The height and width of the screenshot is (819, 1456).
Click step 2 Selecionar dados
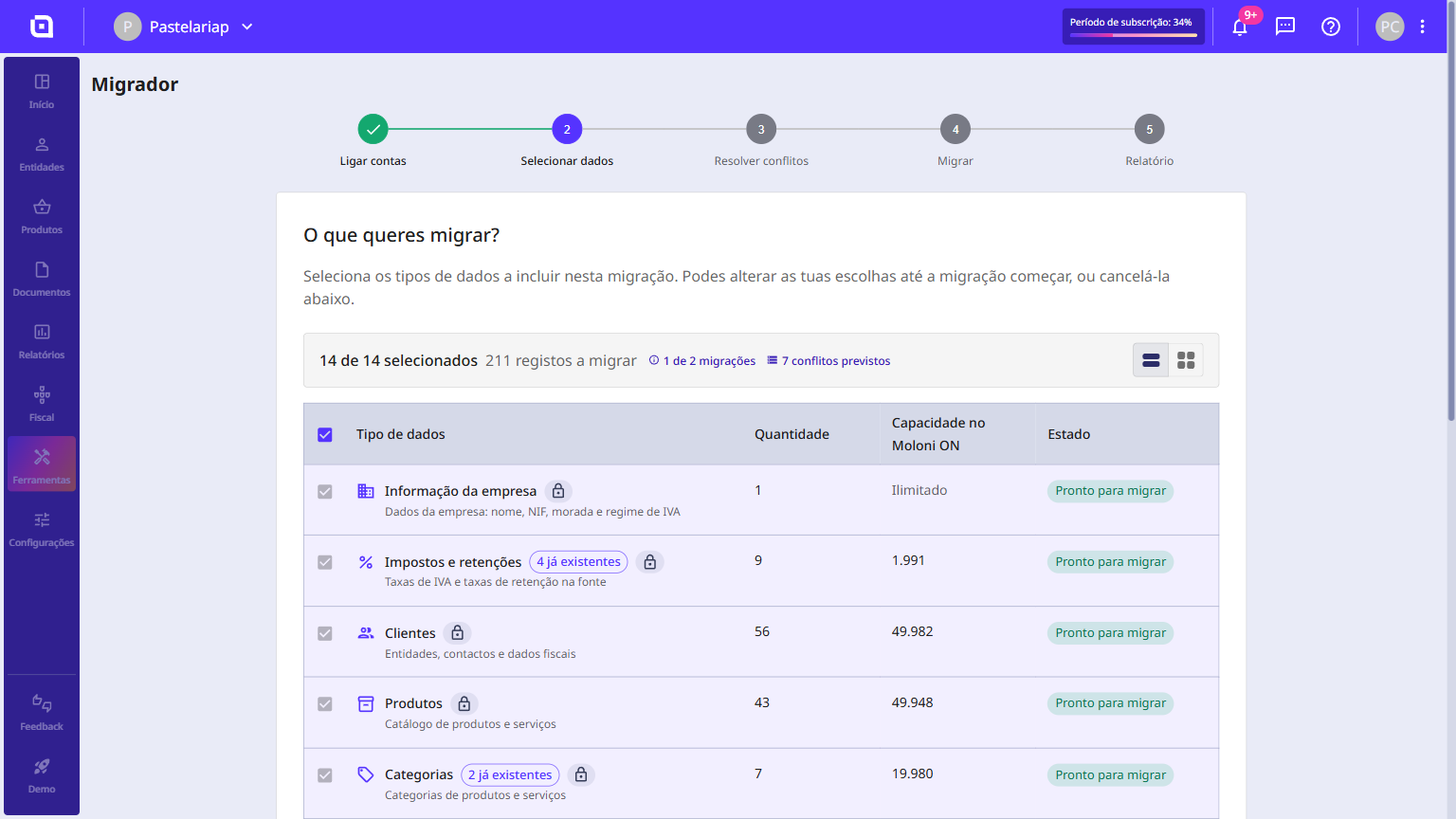[567, 129]
